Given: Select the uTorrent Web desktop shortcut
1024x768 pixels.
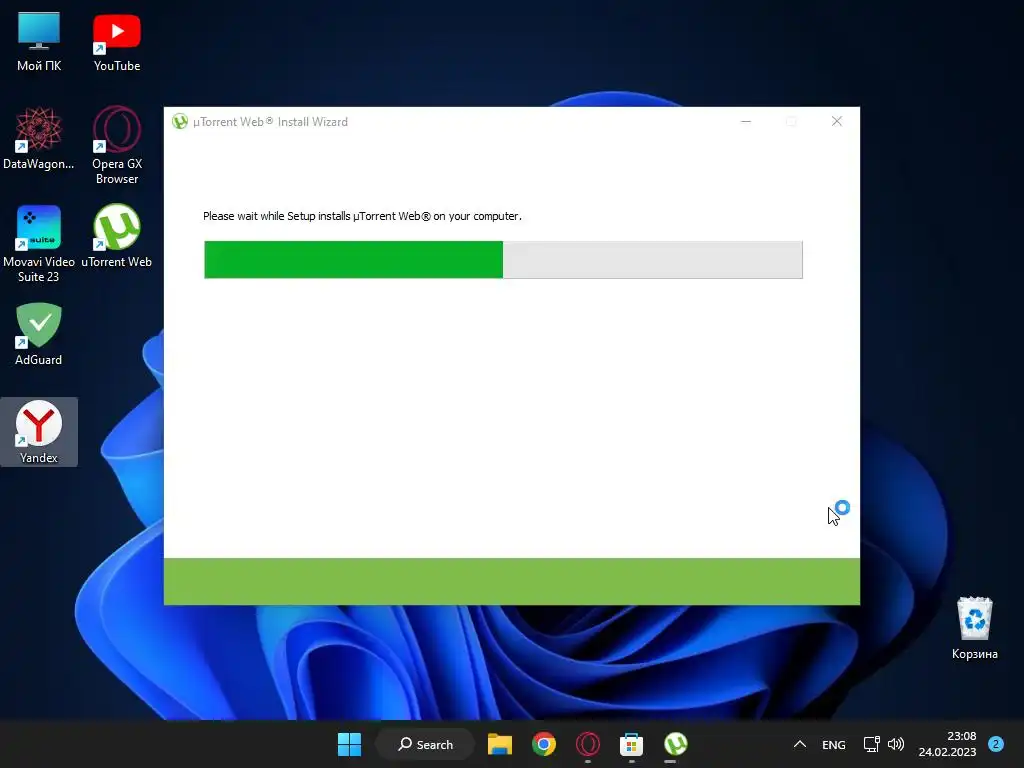Looking at the screenshot, I should coord(116,236).
